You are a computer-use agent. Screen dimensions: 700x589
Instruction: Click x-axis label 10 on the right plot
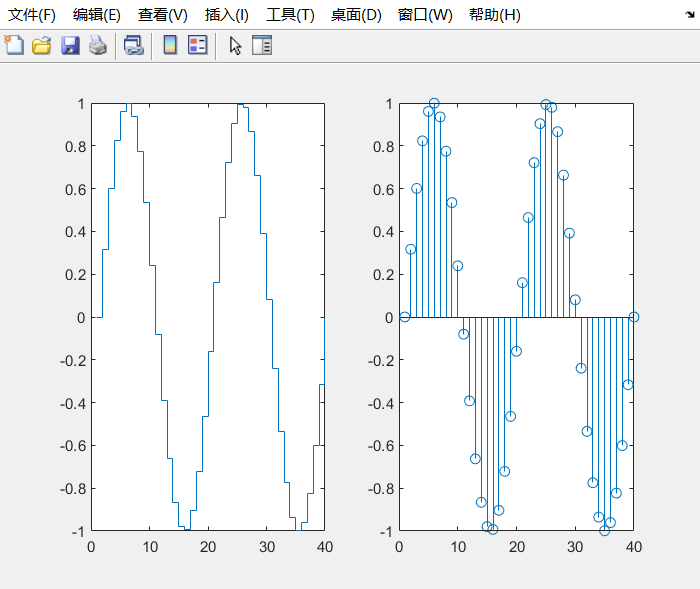click(x=458, y=547)
